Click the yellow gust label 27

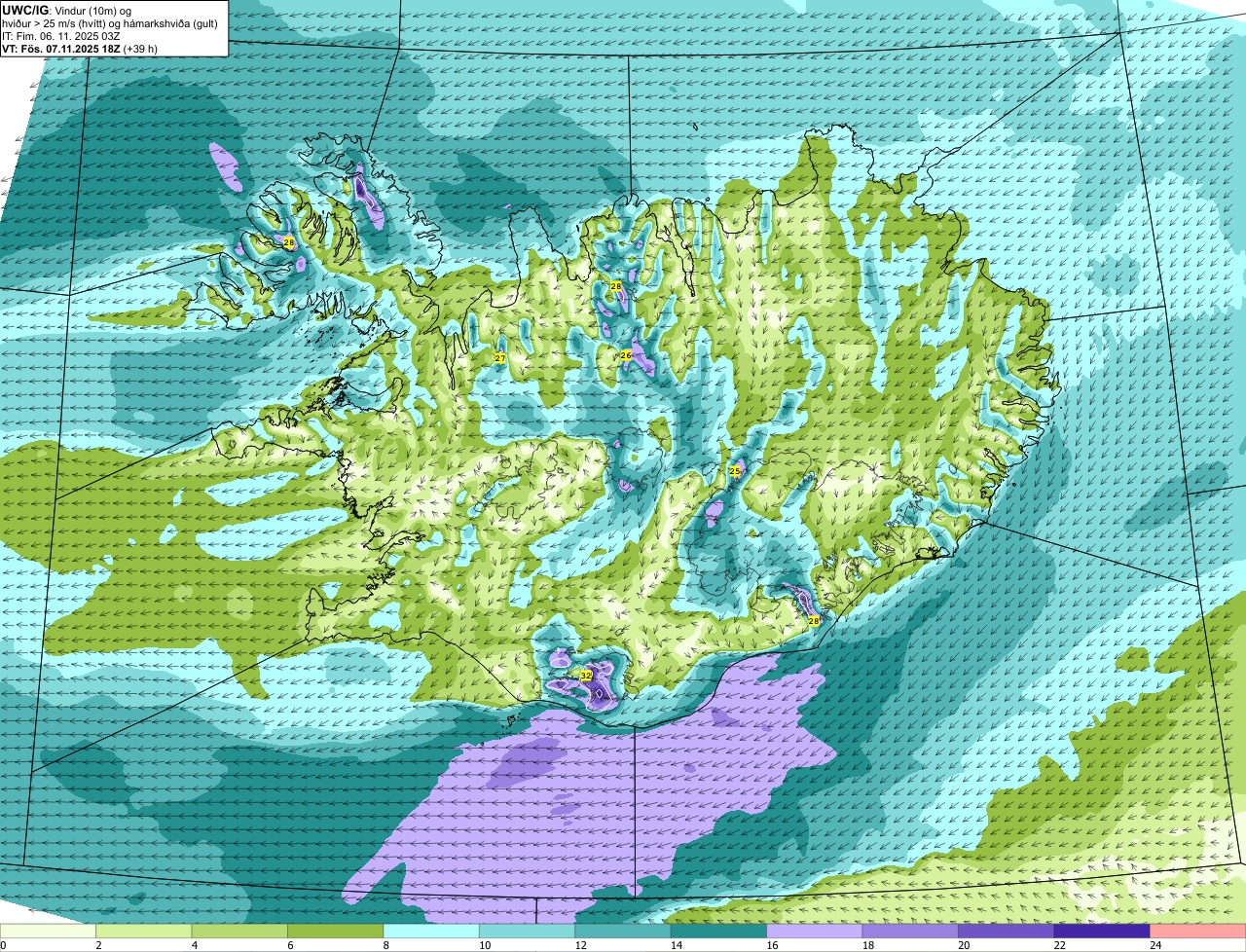click(x=500, y=358)
